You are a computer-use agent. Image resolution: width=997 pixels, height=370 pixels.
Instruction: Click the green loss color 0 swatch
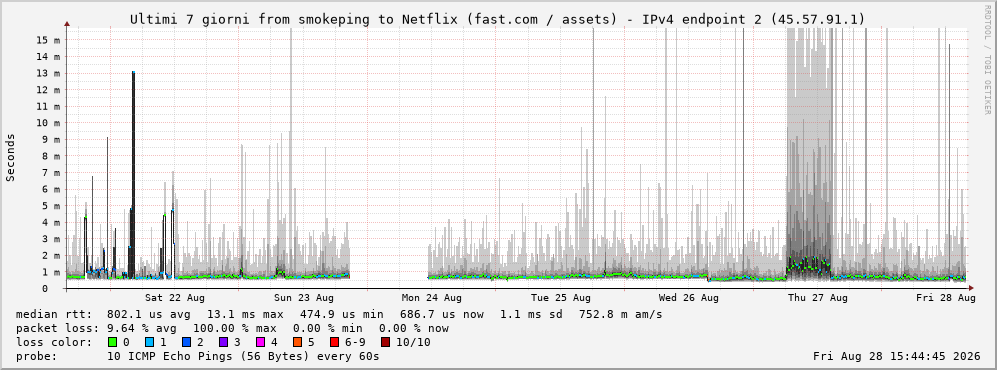point(113,343)
